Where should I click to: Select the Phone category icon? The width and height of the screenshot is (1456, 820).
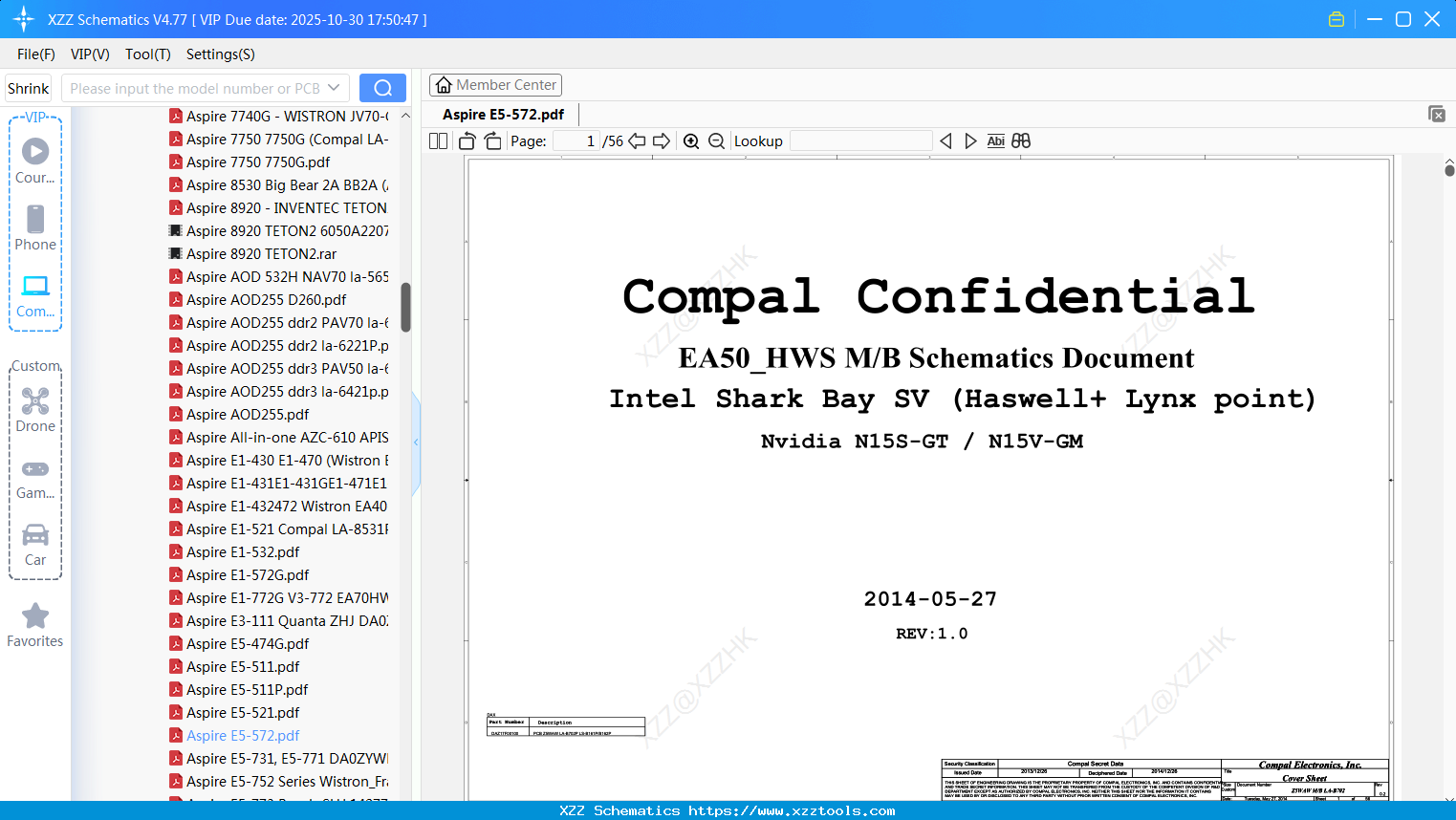point(35,227)
